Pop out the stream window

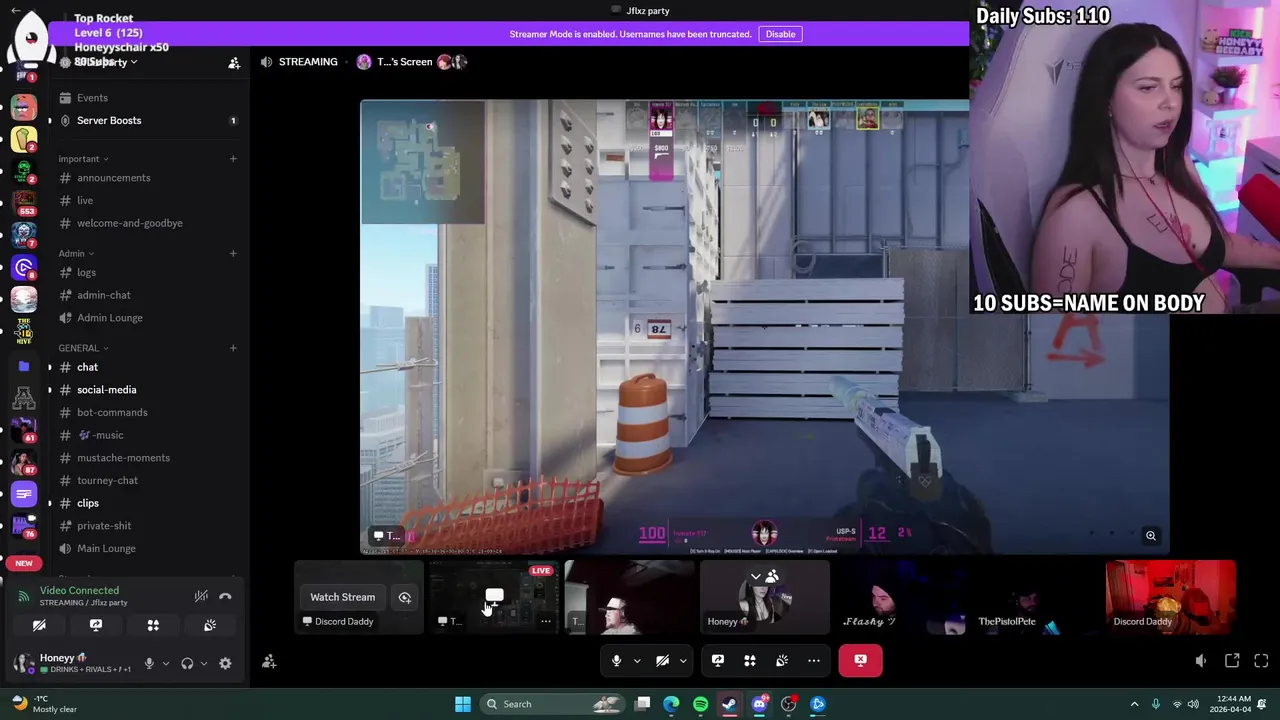tap(1232, 660)
